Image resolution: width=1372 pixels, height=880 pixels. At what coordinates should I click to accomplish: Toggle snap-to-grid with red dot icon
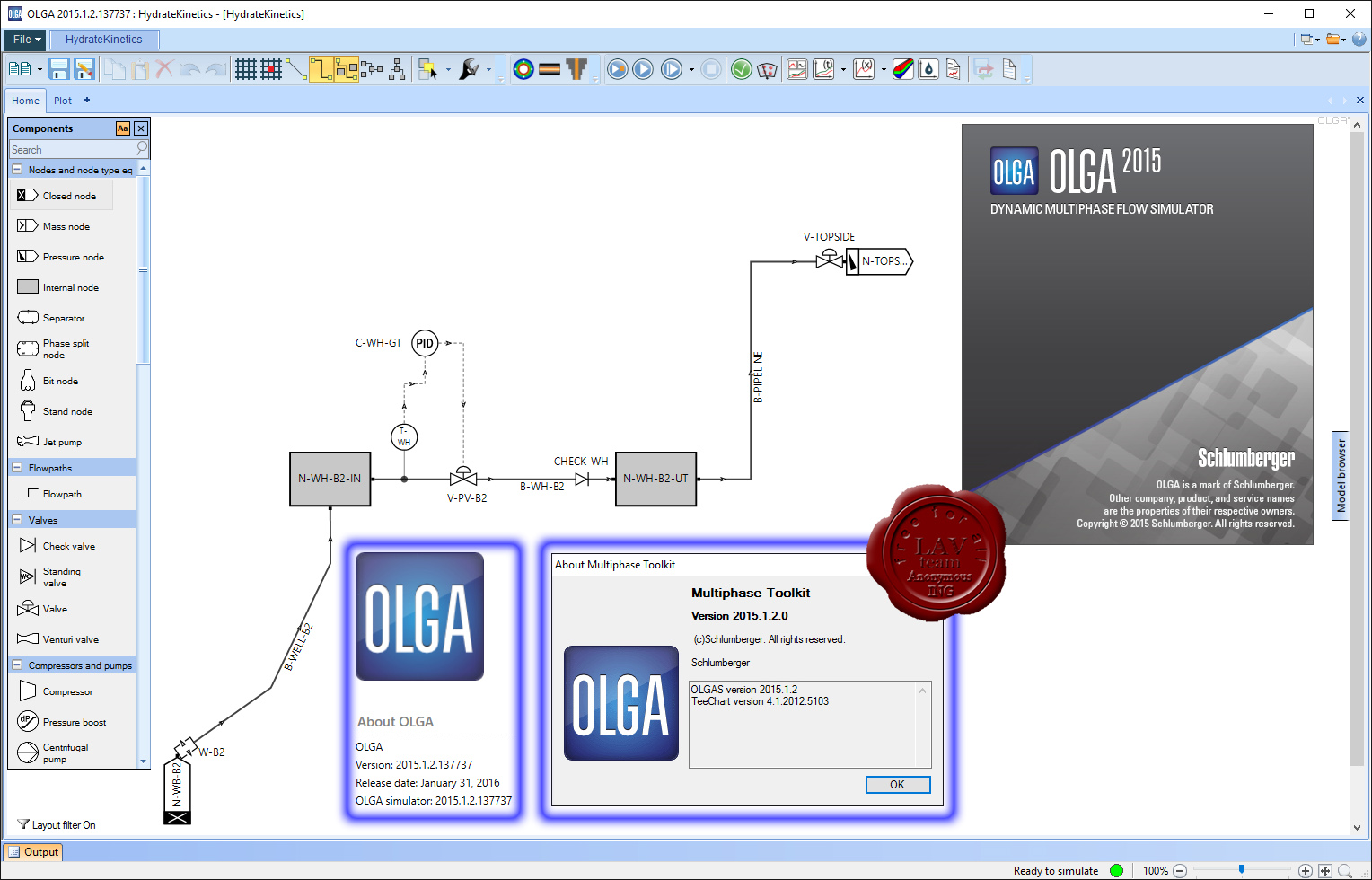pyautogui.click(x=271, y=69)
